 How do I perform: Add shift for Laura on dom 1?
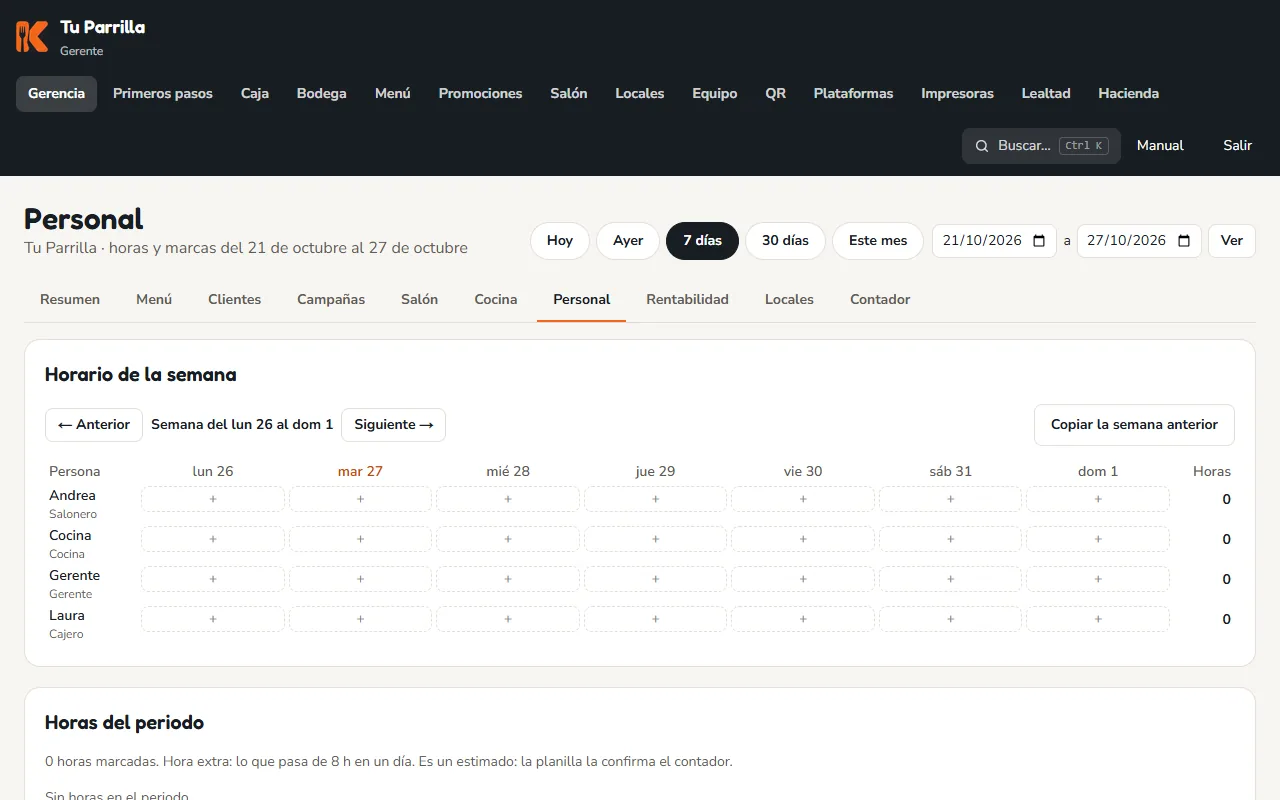coord(1098,619)
